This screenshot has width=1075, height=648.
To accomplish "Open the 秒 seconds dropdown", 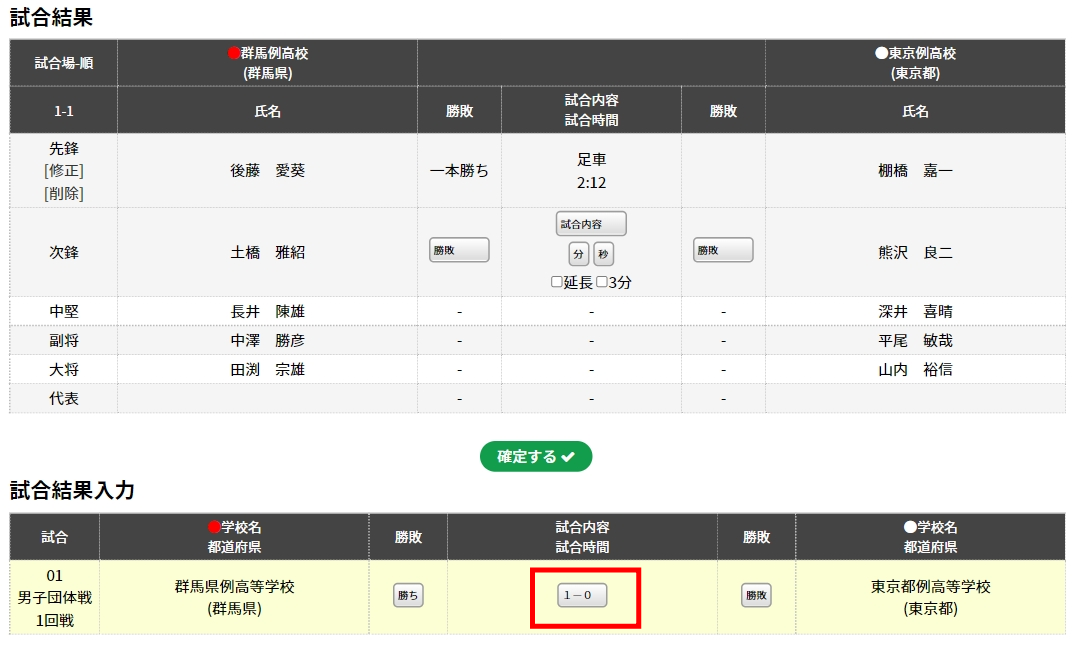I will 603,254.
